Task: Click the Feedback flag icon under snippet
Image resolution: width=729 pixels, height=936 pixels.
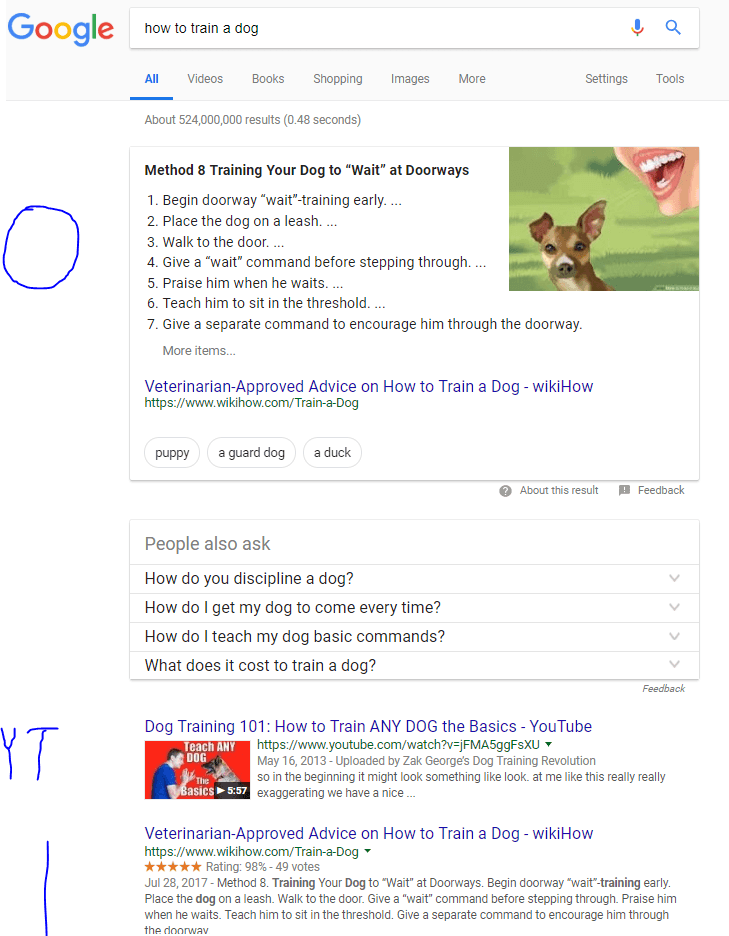Action: point(624,491)
